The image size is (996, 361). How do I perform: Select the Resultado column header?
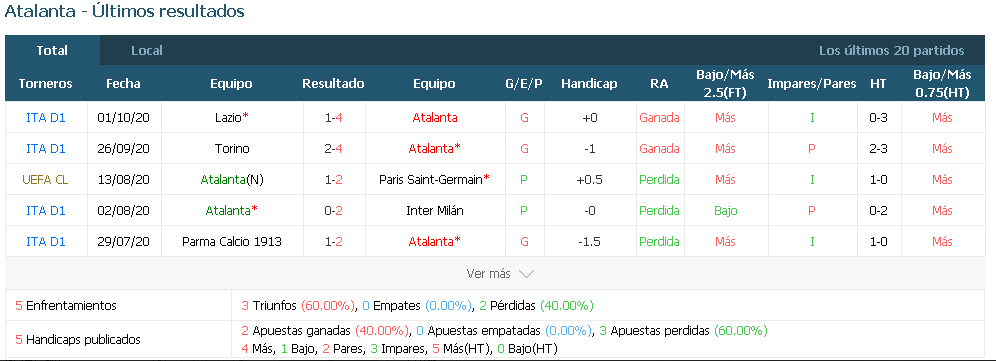click(333, 84)
